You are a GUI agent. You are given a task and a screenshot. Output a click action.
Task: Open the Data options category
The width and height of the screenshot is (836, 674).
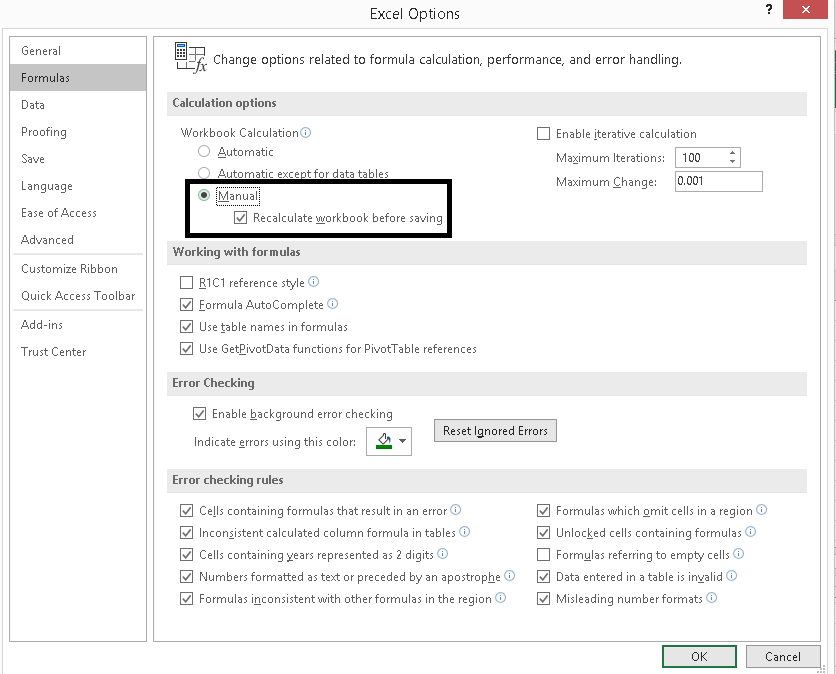tap(78, 105)
